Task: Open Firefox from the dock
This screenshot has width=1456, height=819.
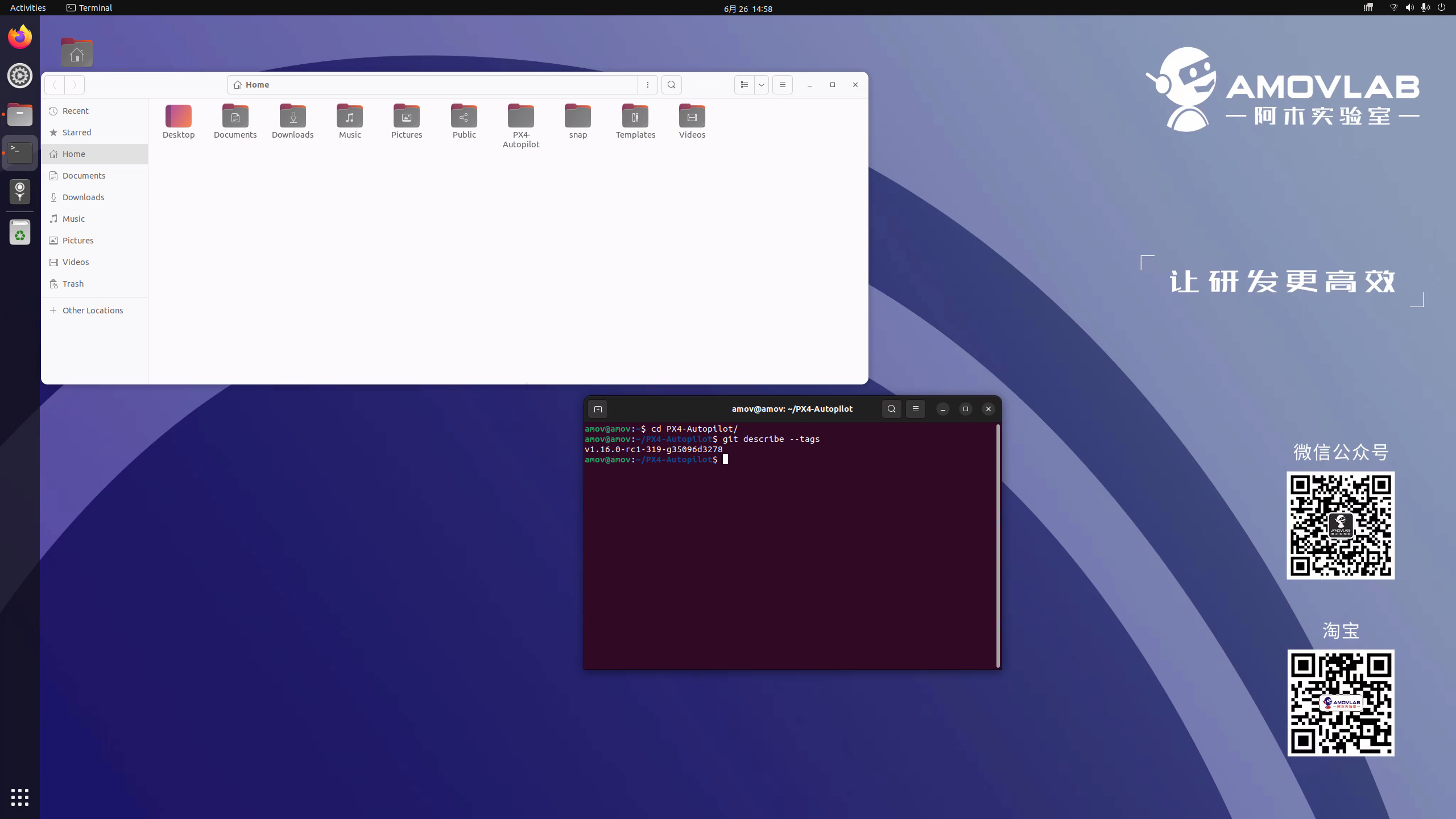Action: point(20,37)
